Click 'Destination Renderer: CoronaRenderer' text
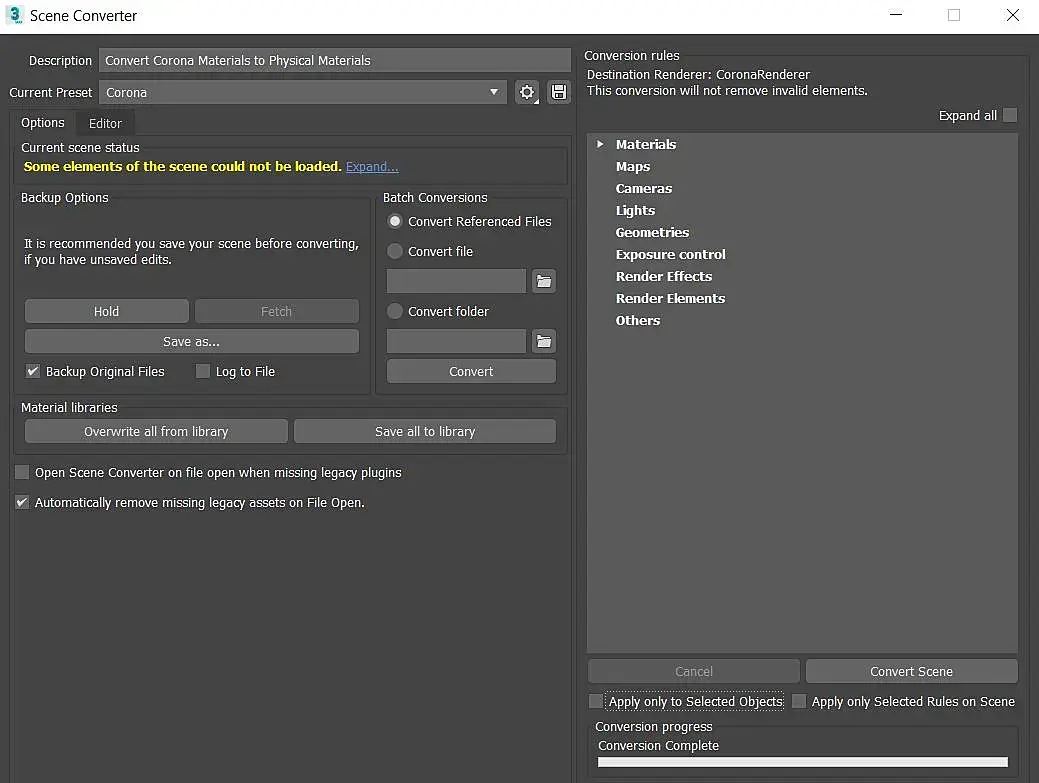Screen dimensions: 1039x783 (x=698, y=74)
